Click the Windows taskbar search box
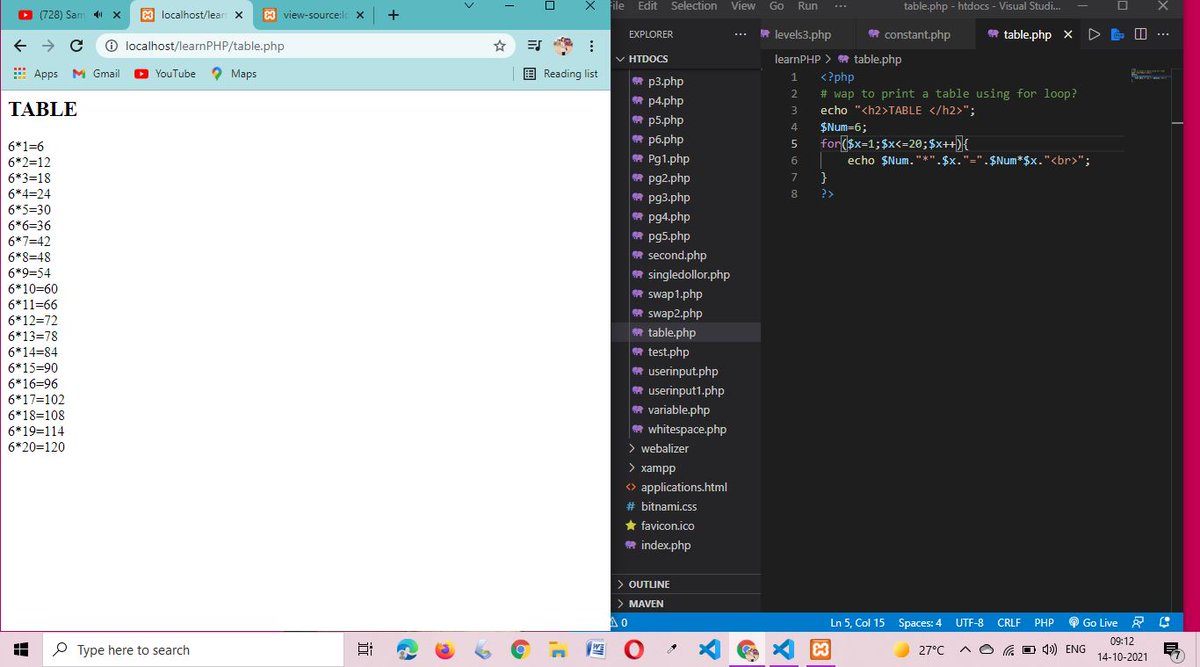Screen dimensions: 1200x667 [x=195, y=650]
